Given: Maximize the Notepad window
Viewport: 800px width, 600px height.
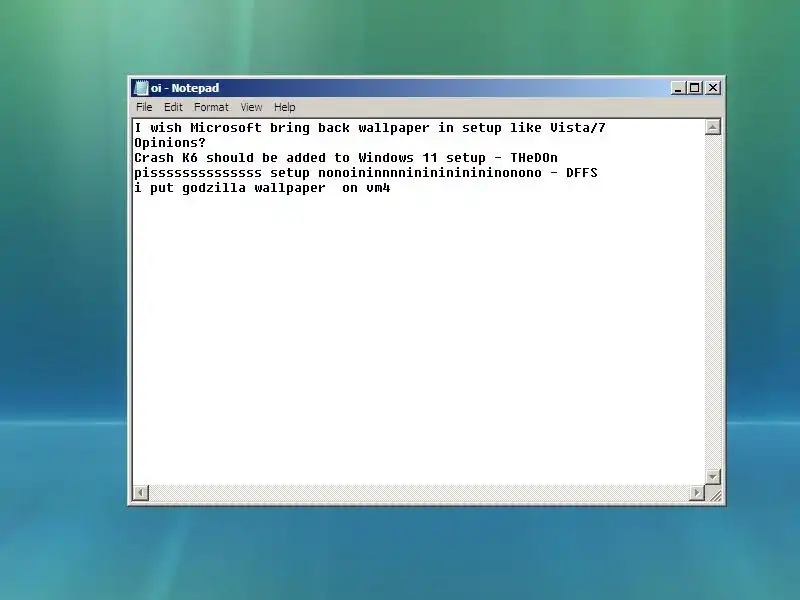Looking at the screenshot, I should 694,88.
